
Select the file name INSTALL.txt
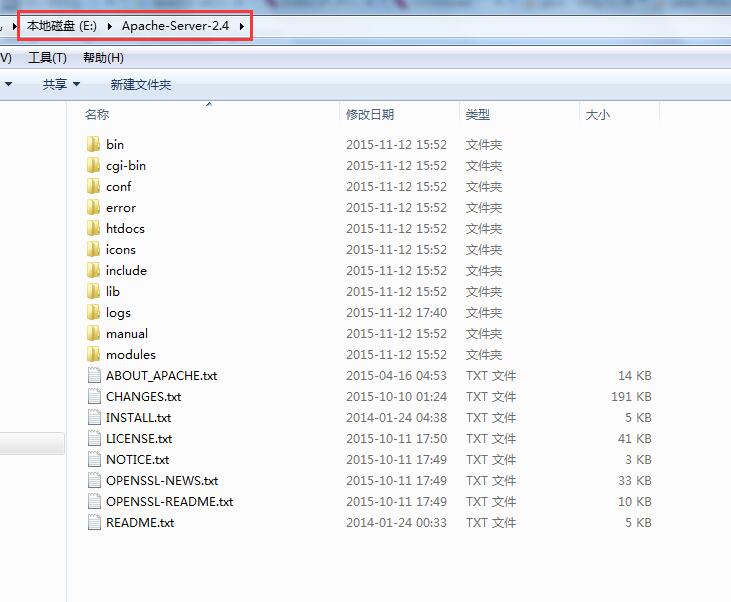coord(138,417)
